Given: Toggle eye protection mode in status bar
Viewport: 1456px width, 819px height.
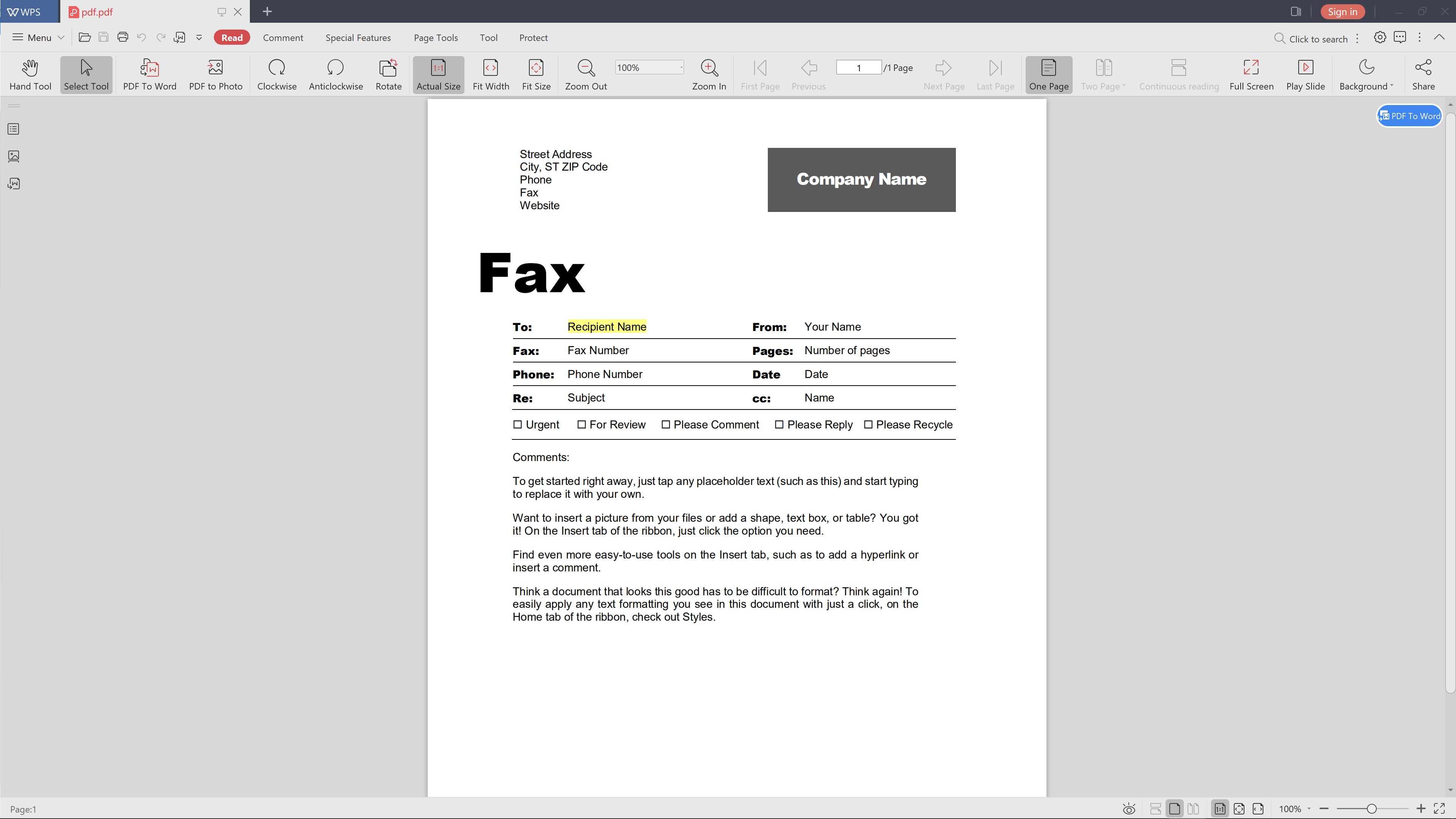Looking at the screenshot, I should click(x=1129, y=809).
